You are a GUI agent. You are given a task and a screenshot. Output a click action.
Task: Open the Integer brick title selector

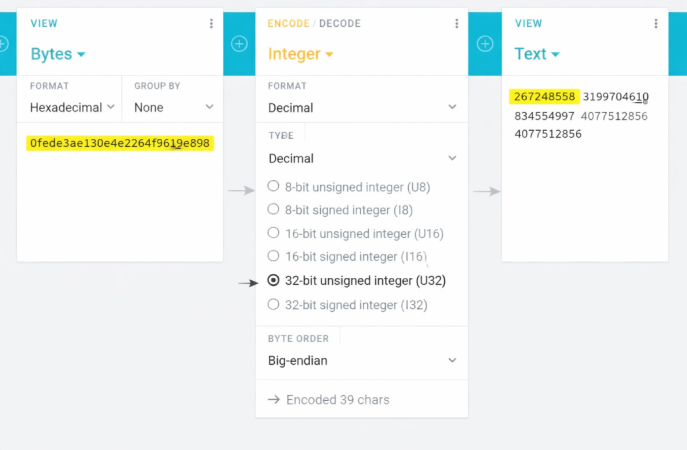click(300, 54)
